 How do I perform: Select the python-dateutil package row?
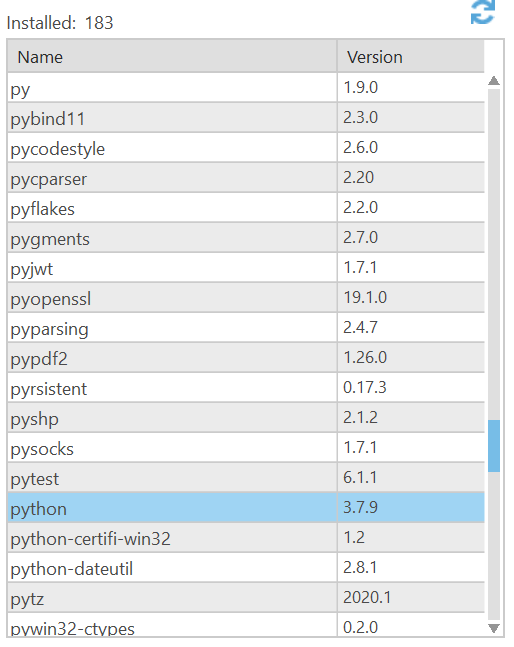(x=246, y=568)
